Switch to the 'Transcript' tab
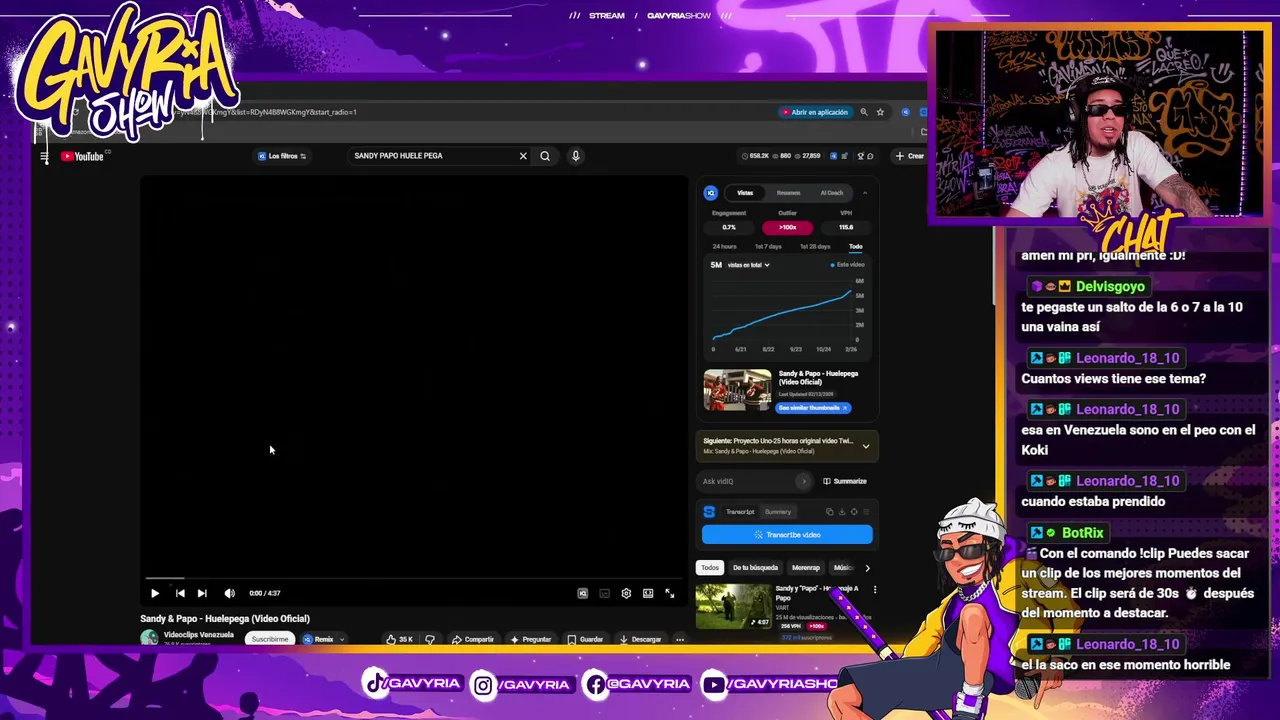This screenshot has height=720, width=1280. [740, 512]
